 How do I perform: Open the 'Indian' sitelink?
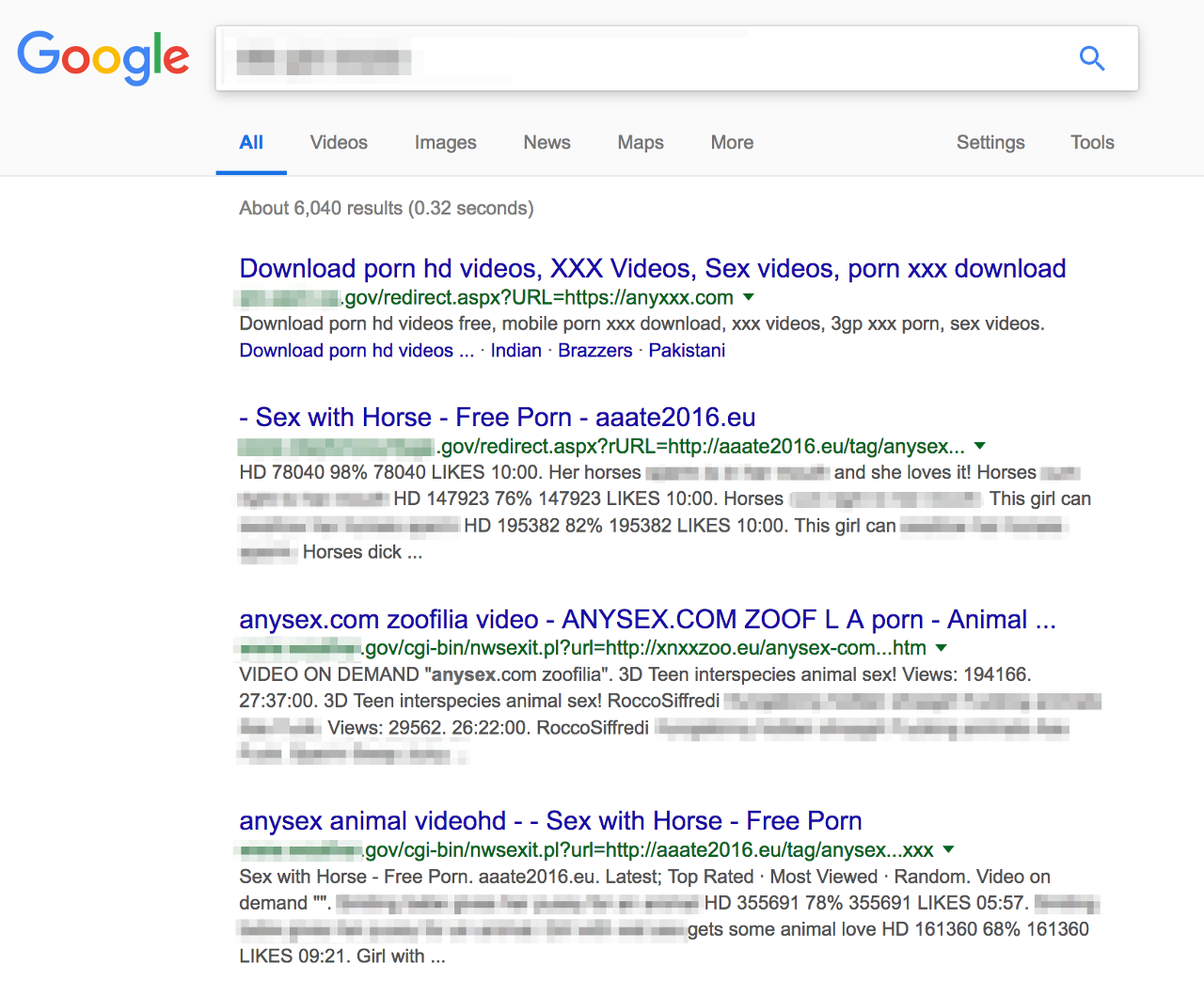[515, 351]
